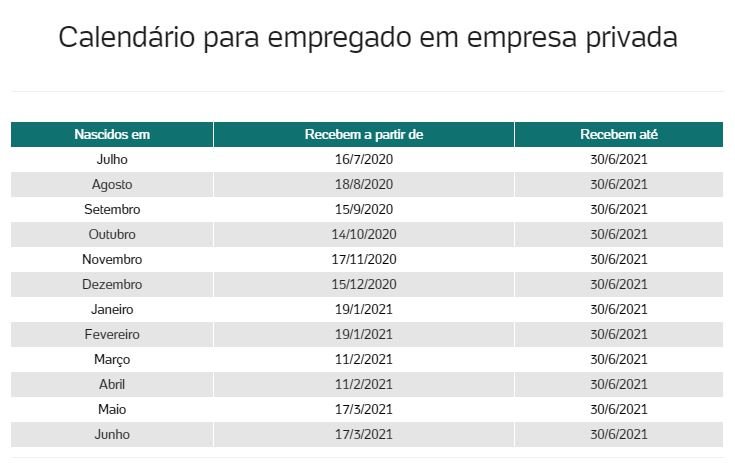Viewport: 735px width, 468px height.
Task: Select the "Abril" month cell
Action: click(x=112, y=384)
